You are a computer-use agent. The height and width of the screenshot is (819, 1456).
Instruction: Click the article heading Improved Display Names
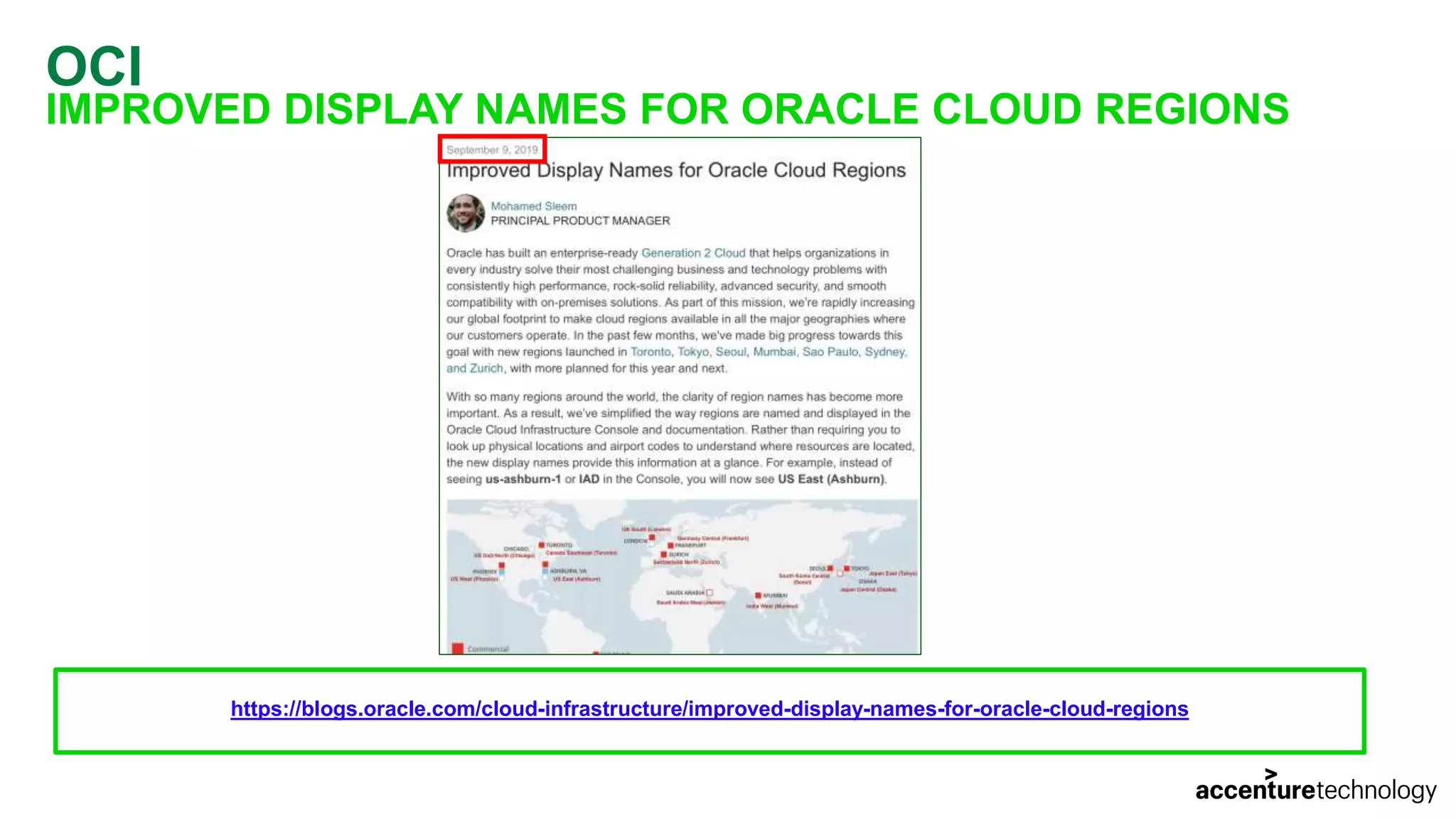tap(675, 171)
